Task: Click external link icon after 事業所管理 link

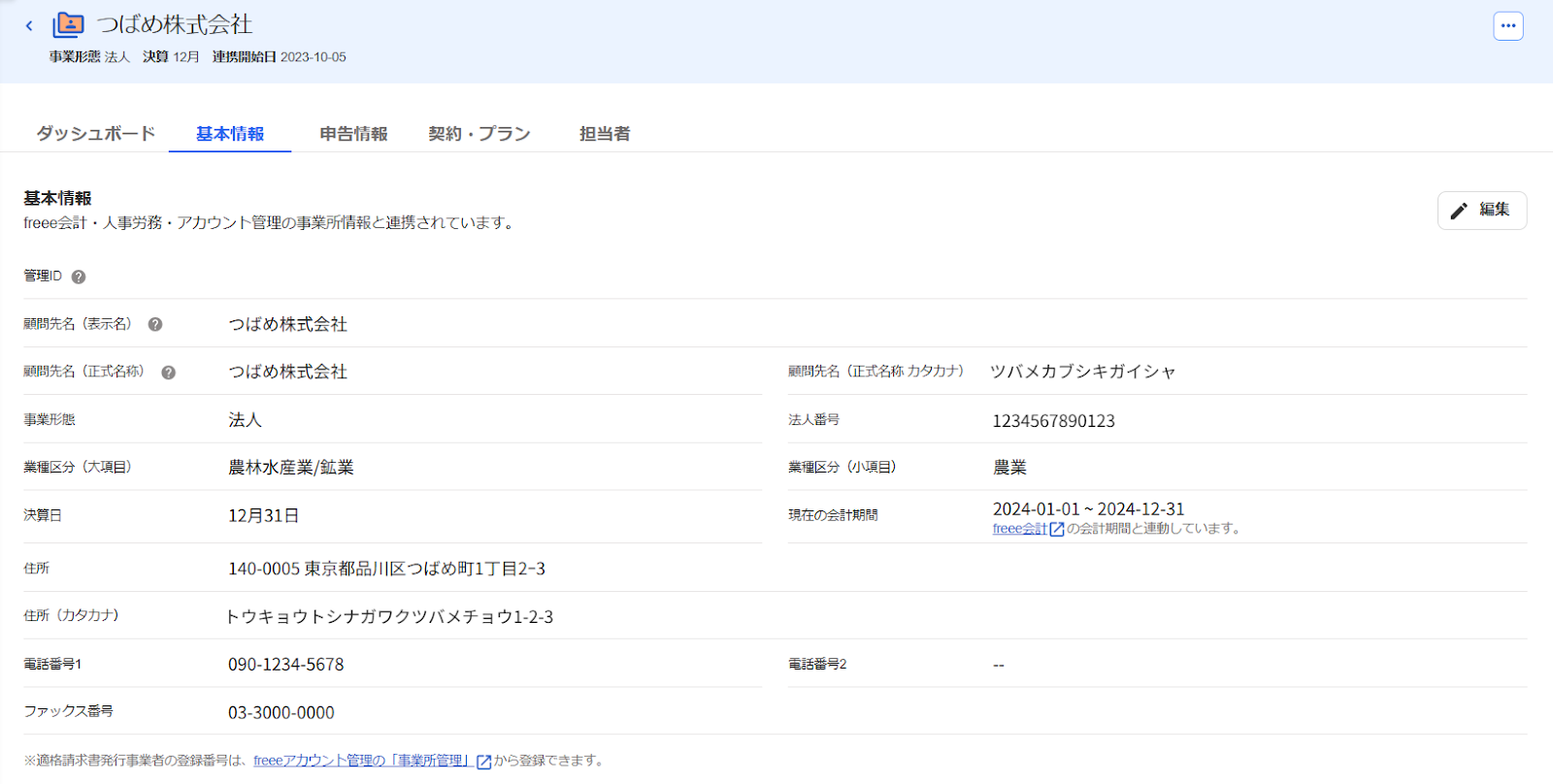Action: coord(483,762)
